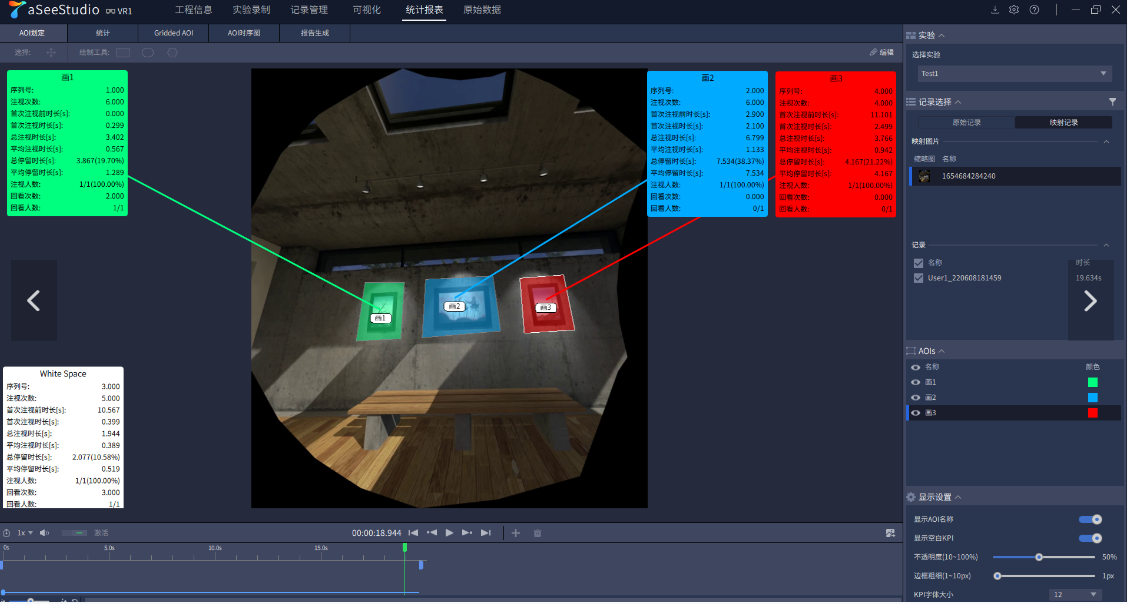1128x604 pixels.
Task: Open the 实验录制 menu tab
Action: 252,10
